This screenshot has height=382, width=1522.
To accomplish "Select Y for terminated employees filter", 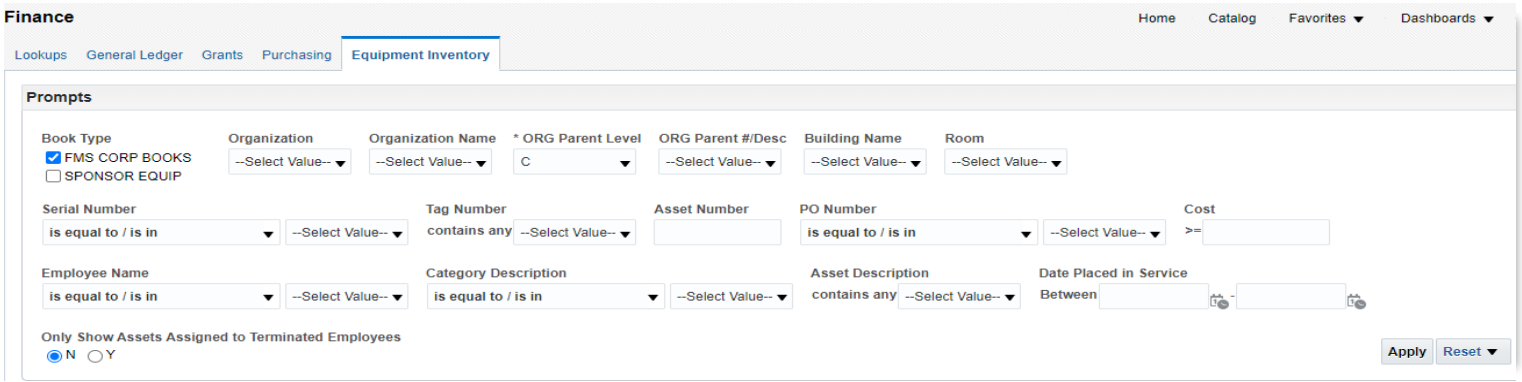I will 95,356.
